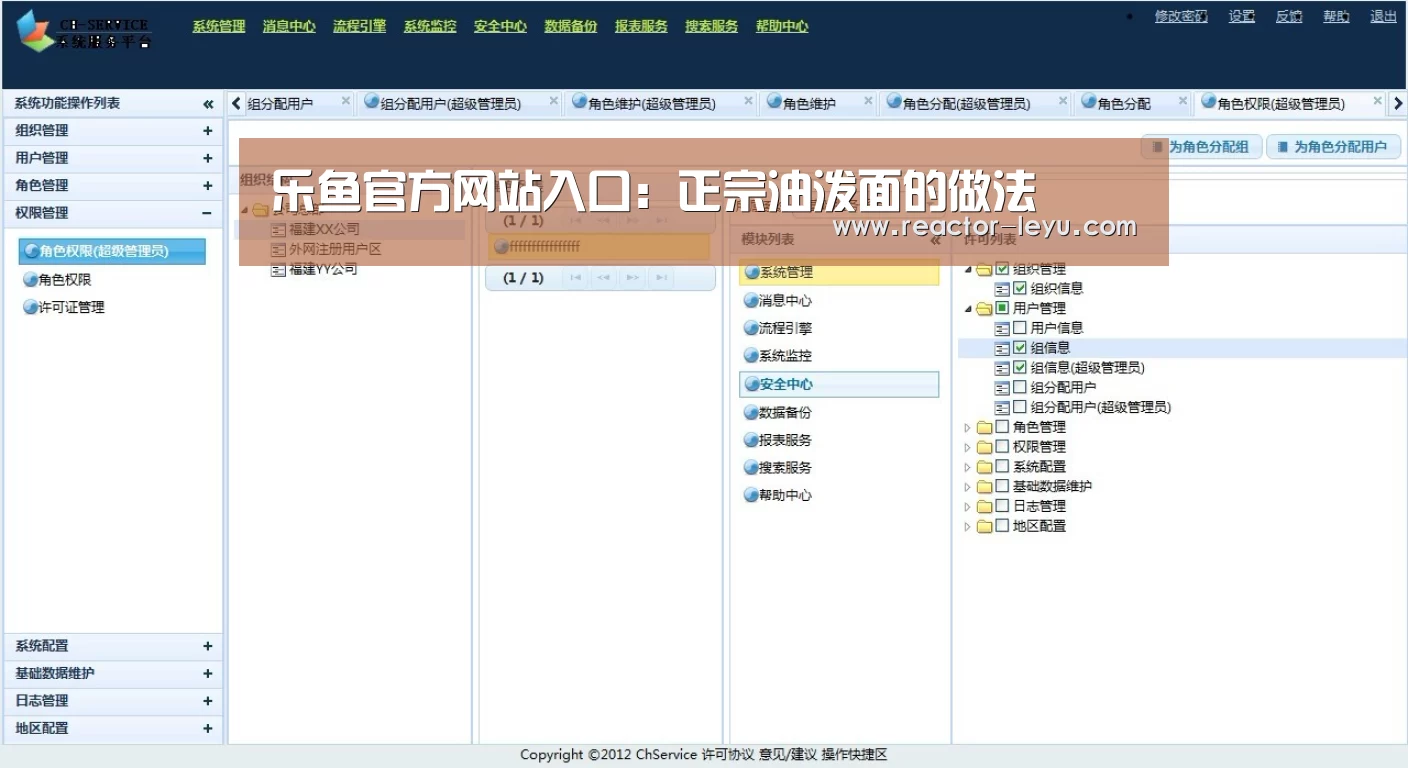This screenshot has width=1408, height=768.
Task: Check the 权限管理 checkbox in tree
Action: 1002,446
